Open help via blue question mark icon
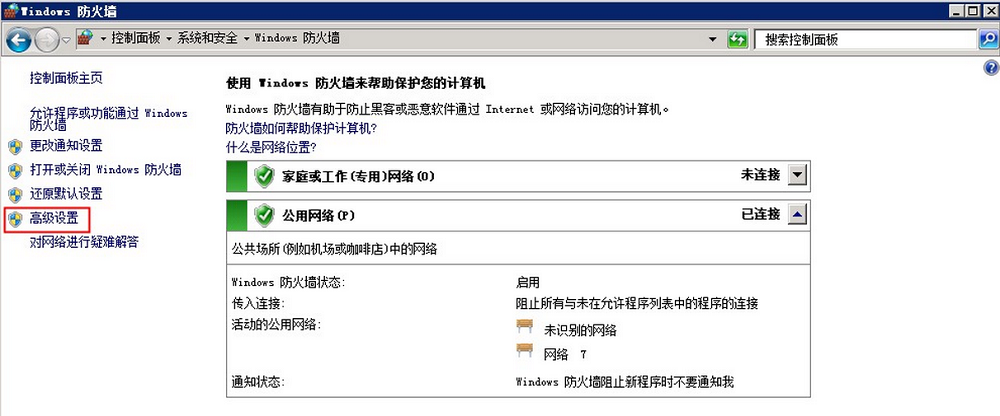Image resolution: width=1000 pixels, height=416 pixels. tap(991, 68)
